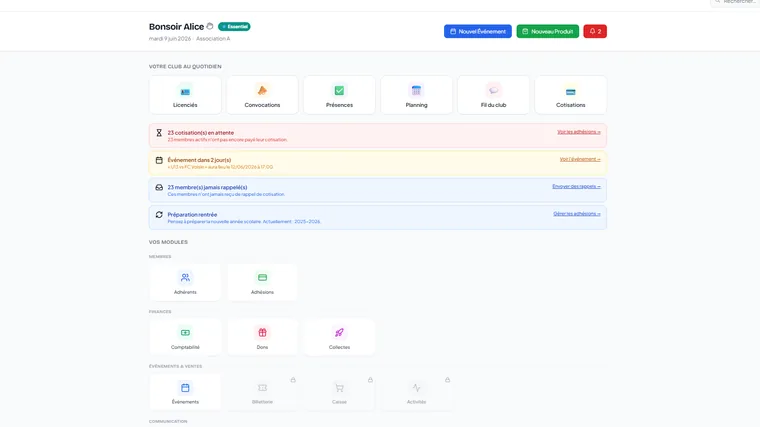Click the lock icon on Activités

447,380
